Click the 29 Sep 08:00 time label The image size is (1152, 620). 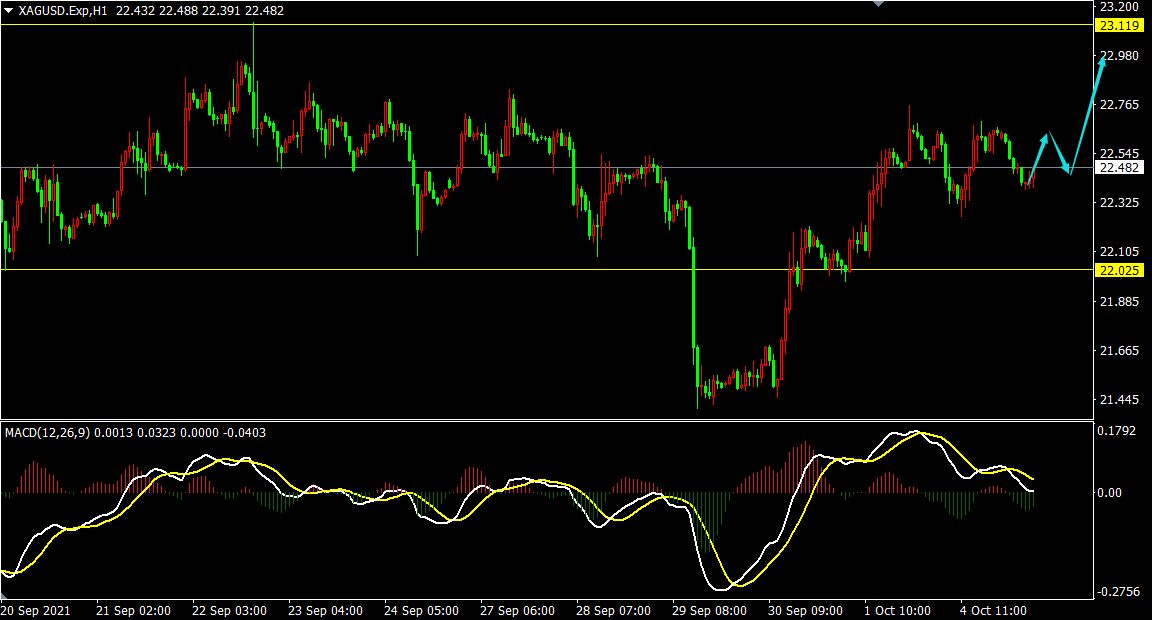click(x=709, y=610)
